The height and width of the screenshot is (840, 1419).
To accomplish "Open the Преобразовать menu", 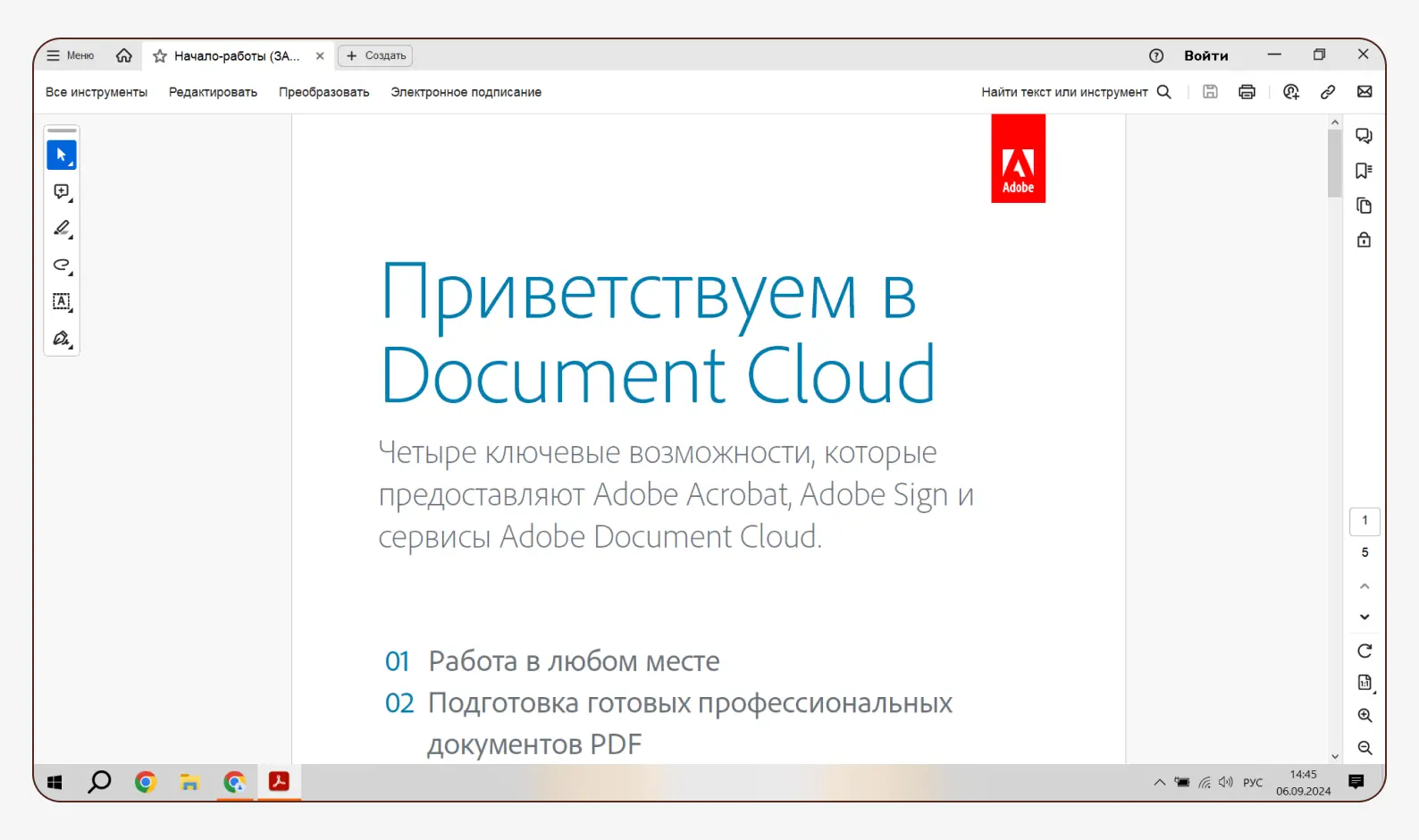I will (323, 92).
